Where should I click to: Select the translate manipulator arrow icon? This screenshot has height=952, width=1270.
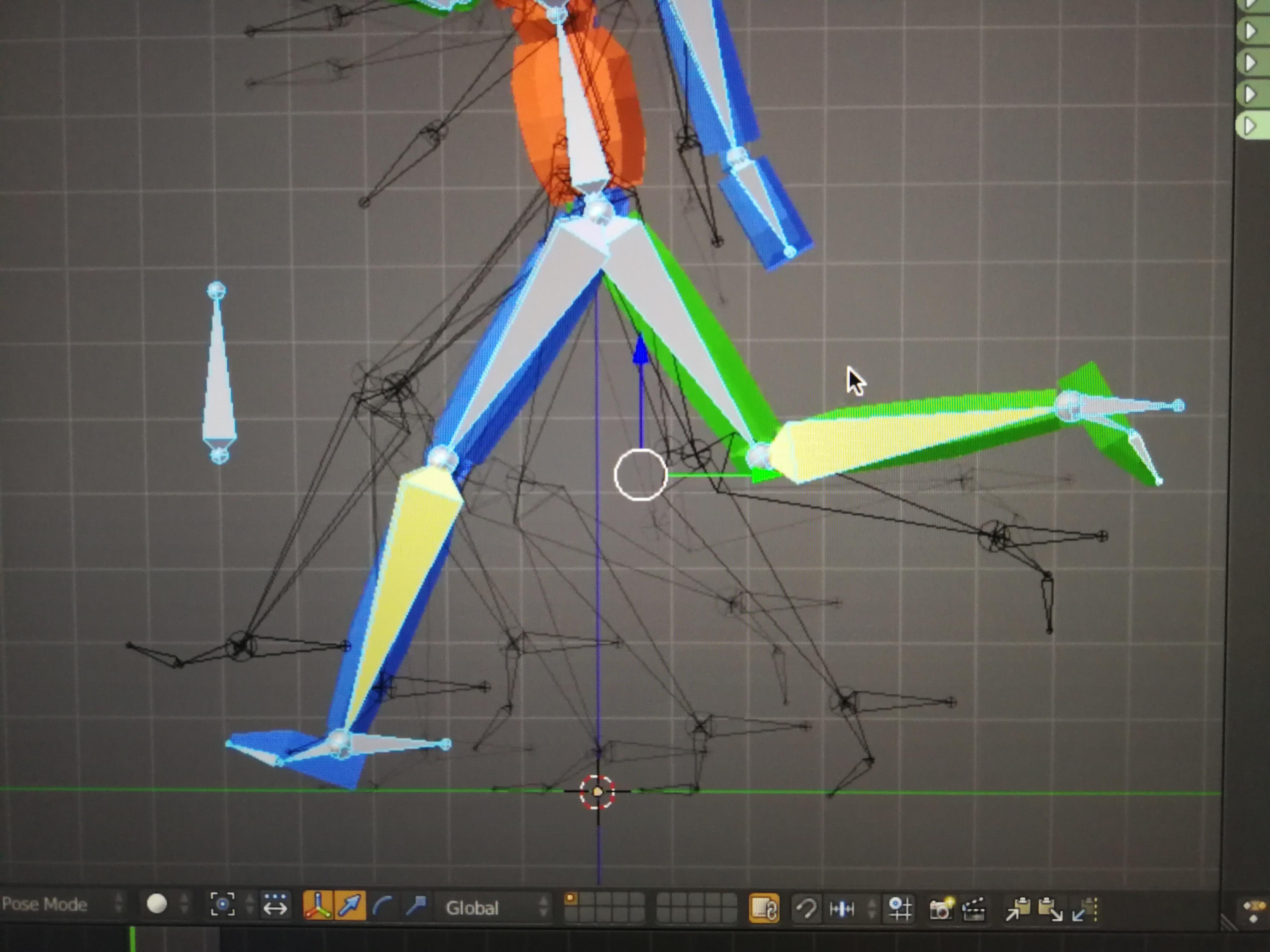tap(350, 906)
